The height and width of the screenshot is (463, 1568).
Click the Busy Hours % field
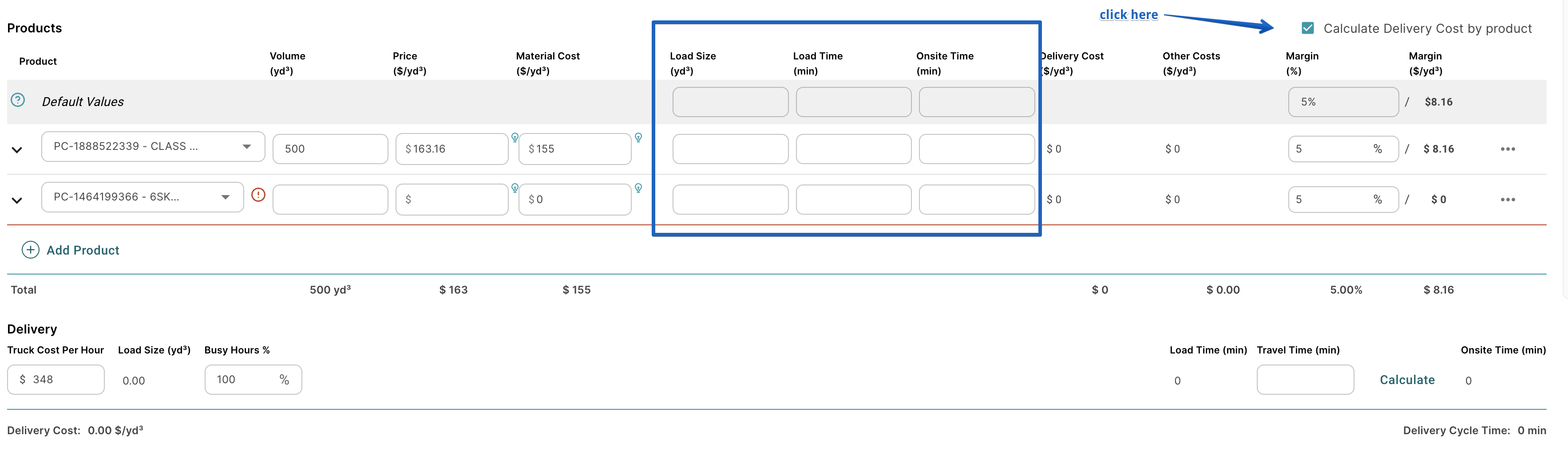pos(243,380)
